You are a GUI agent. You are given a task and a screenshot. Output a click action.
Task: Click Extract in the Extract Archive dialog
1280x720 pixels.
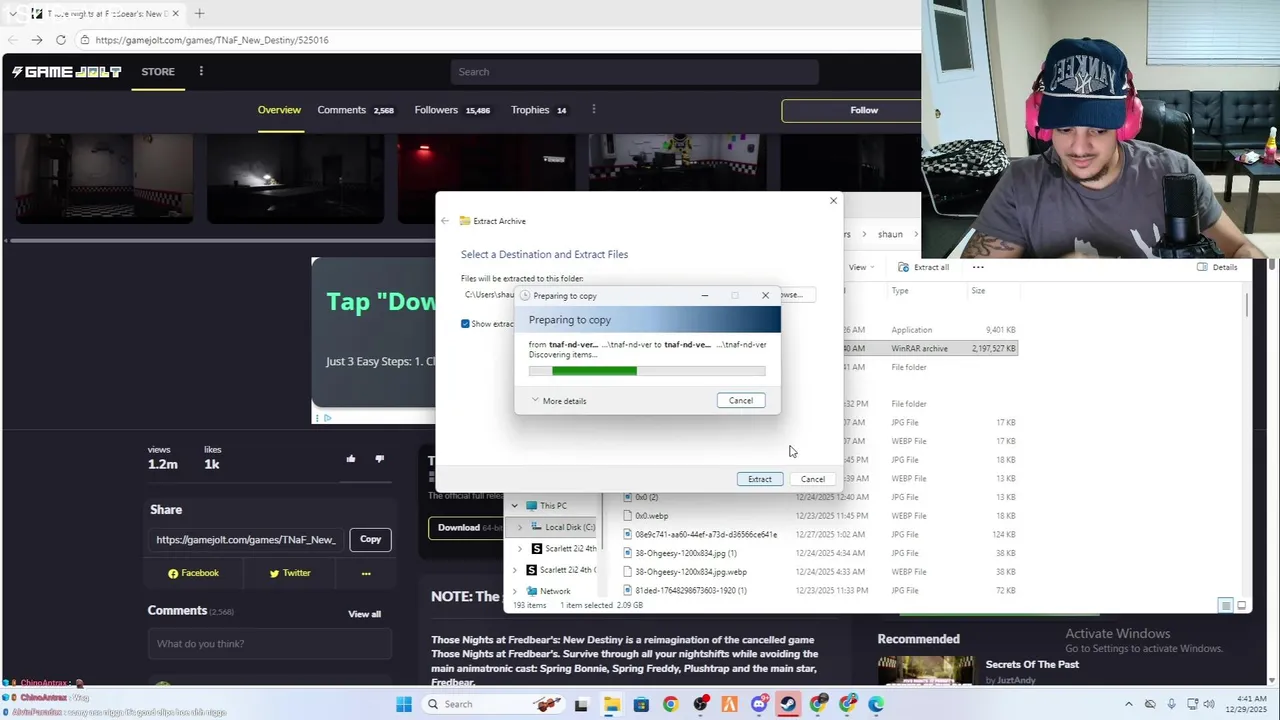(760, 479)
